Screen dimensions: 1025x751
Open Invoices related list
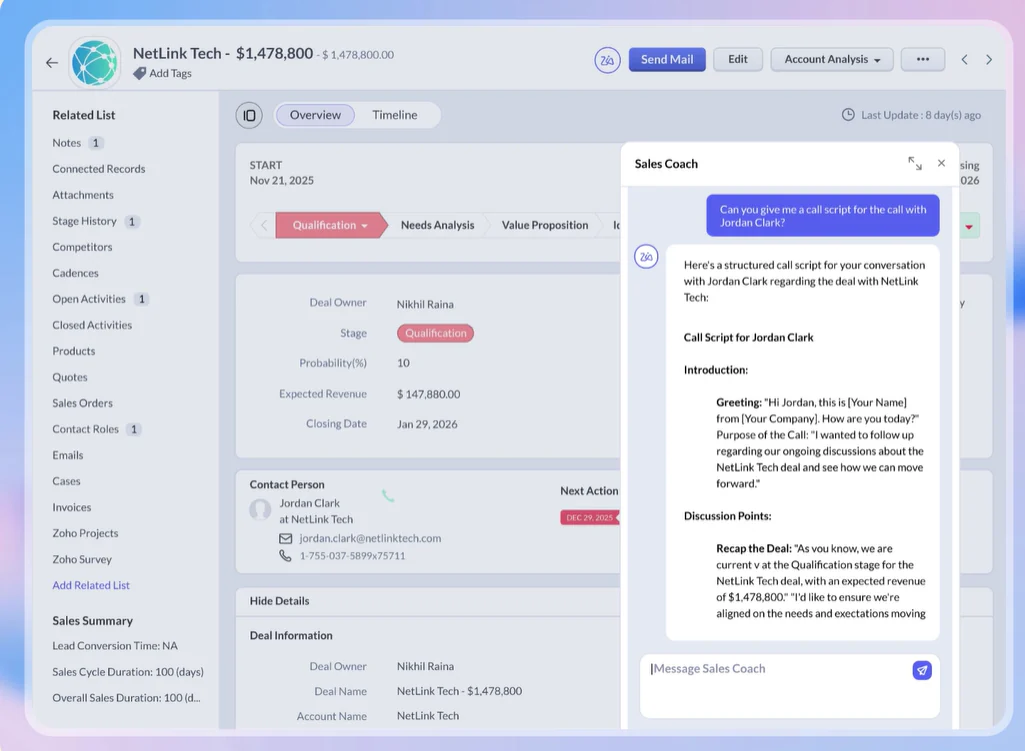point(72,507)
